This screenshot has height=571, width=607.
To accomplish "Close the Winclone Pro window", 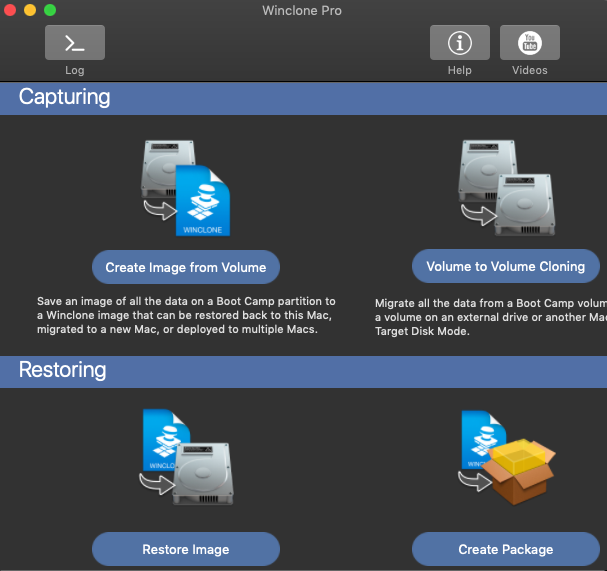I will click(x=10, y=10).
